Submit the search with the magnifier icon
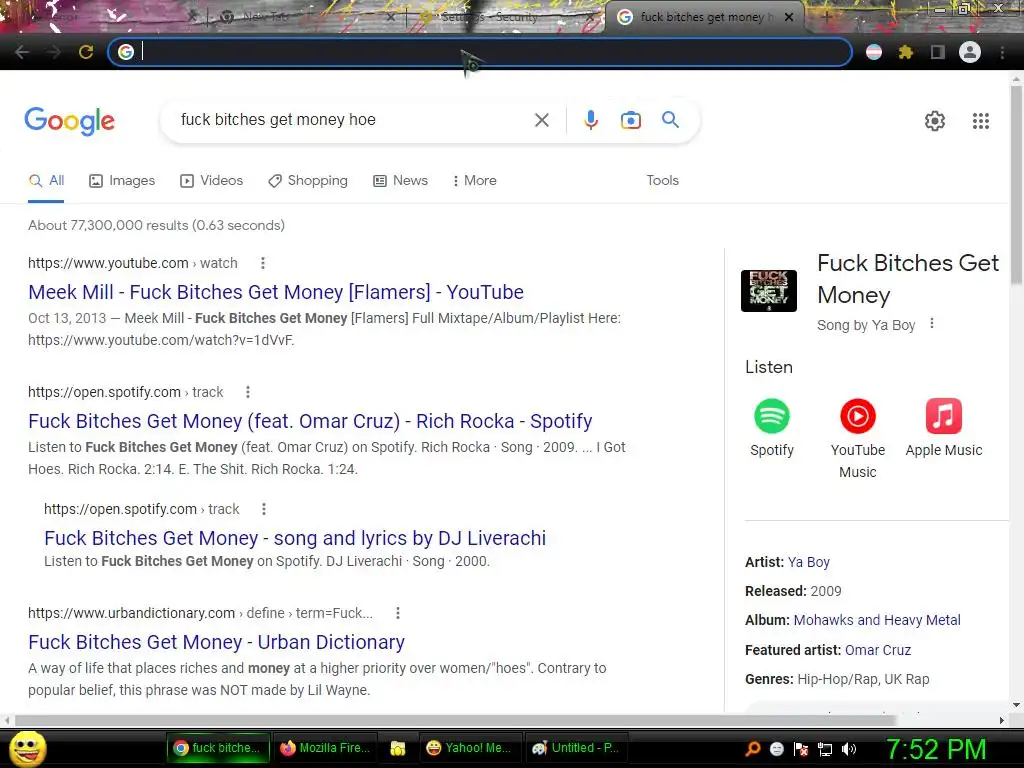 click(670, 120)
